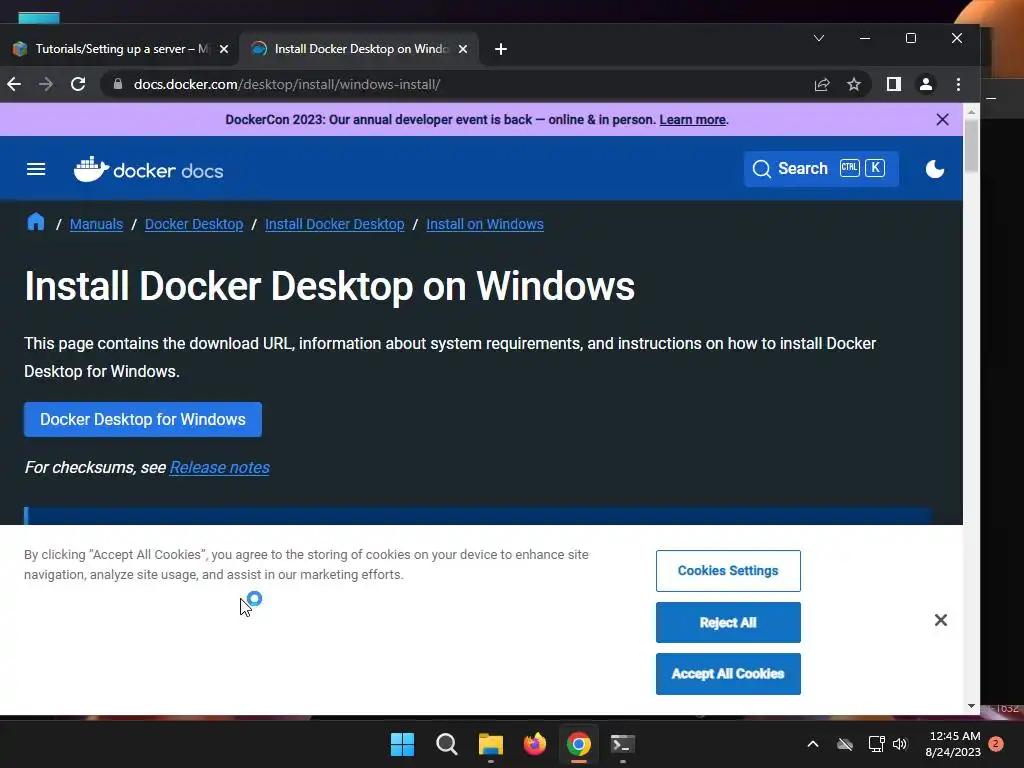Click the Chrome taskbar icon

[x=579, y=744]
